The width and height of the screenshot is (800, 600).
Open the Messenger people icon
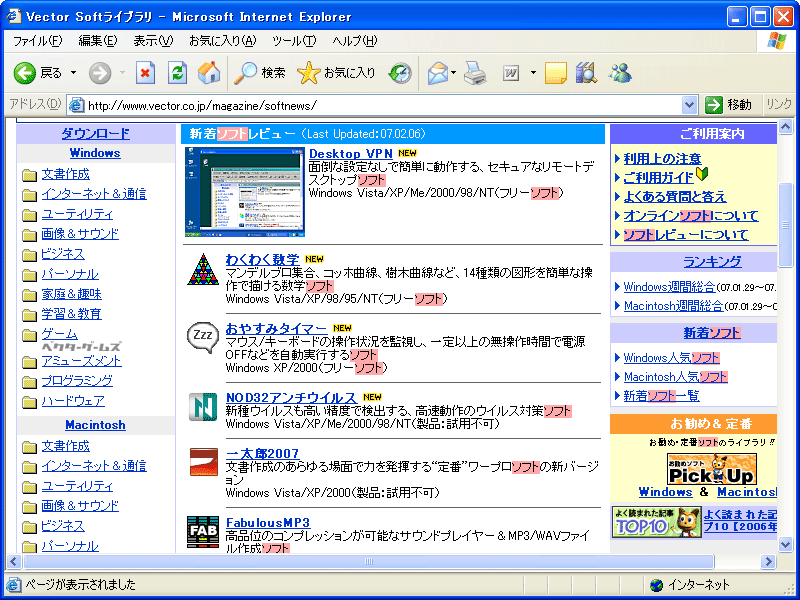coord(620,73)
